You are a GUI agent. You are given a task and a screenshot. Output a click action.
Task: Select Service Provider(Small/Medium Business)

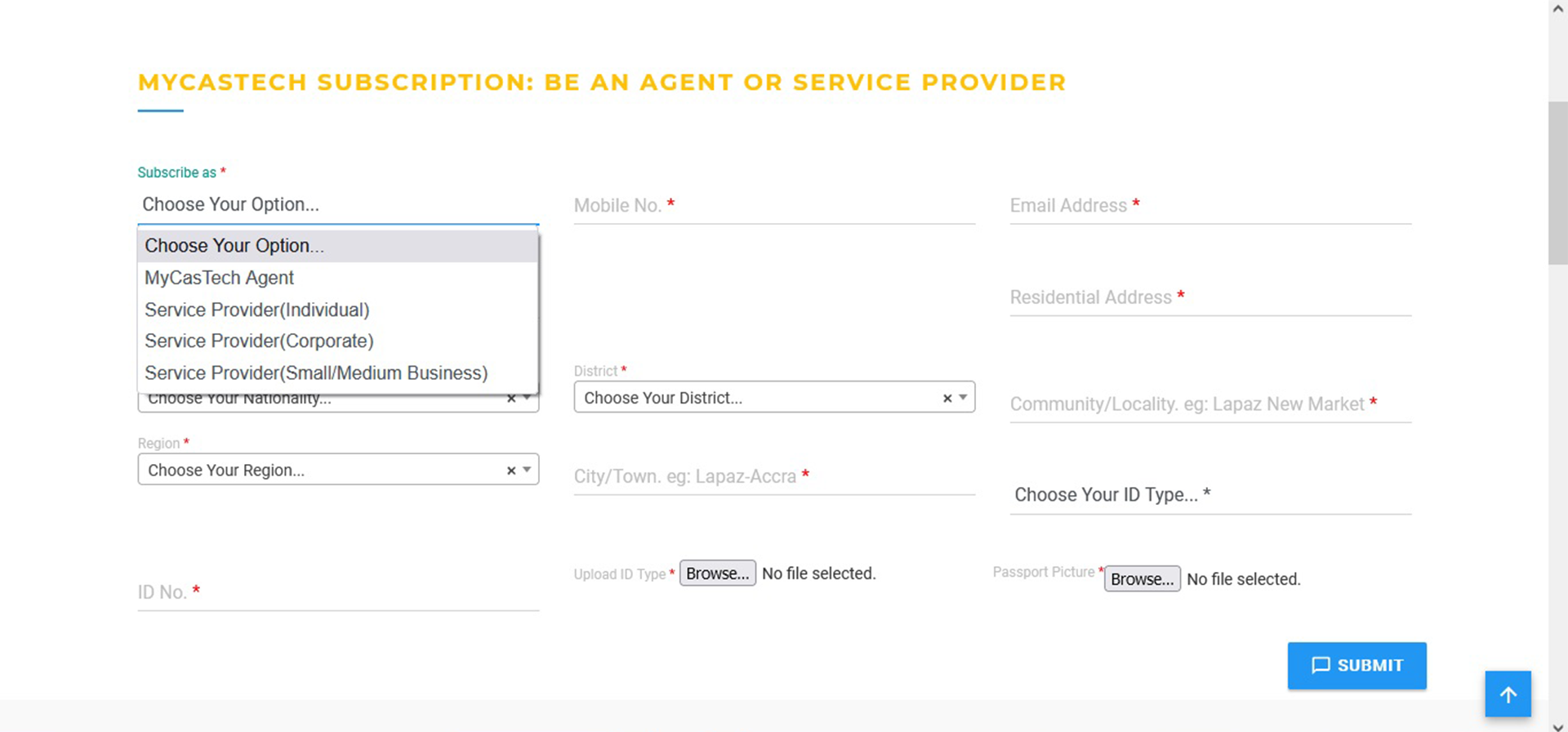pyautogui.click(x=316, y=373)
